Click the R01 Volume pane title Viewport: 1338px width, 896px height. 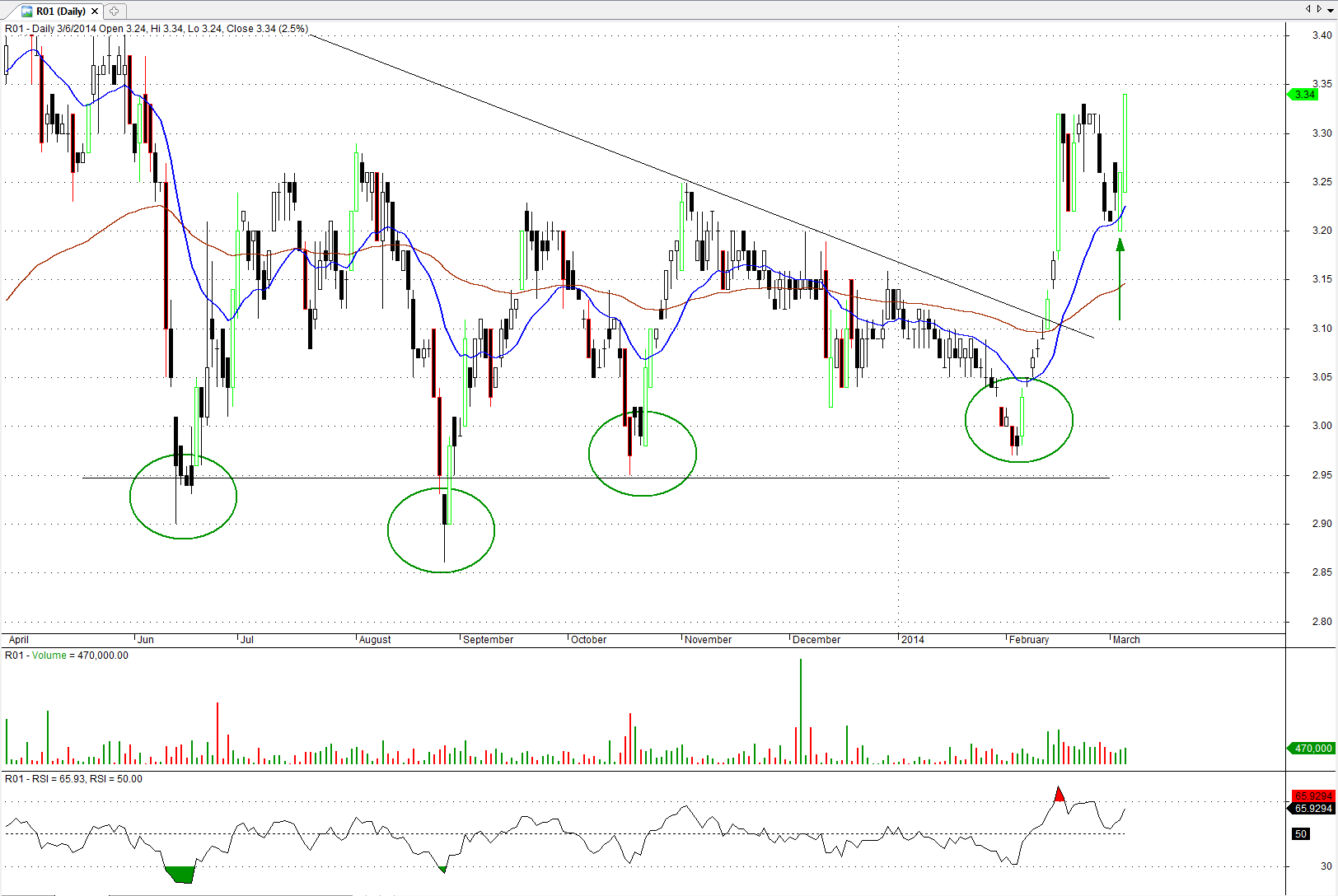tap(66, 656)
